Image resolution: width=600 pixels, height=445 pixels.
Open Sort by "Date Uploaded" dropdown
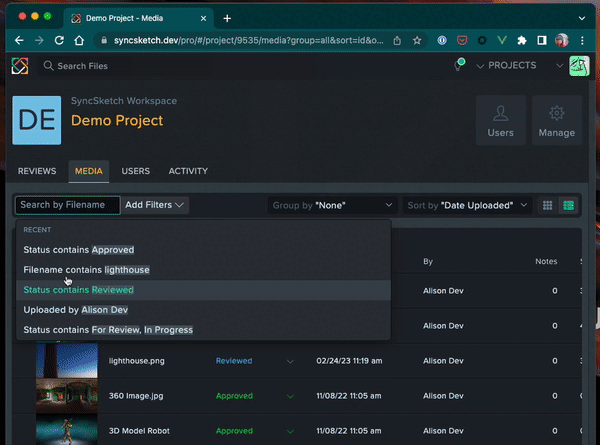pos(467,205)
